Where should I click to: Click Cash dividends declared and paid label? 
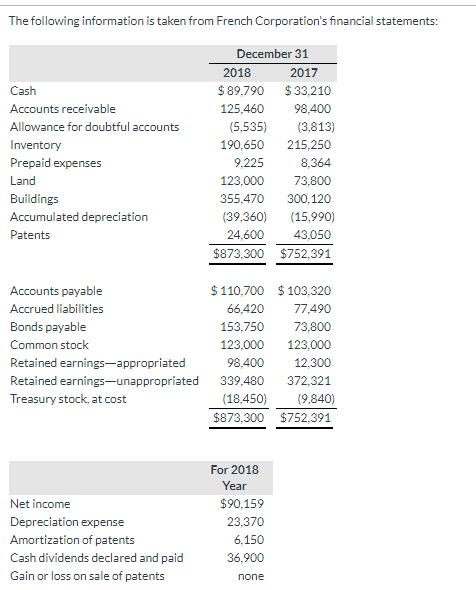click(x=97, y=558)
